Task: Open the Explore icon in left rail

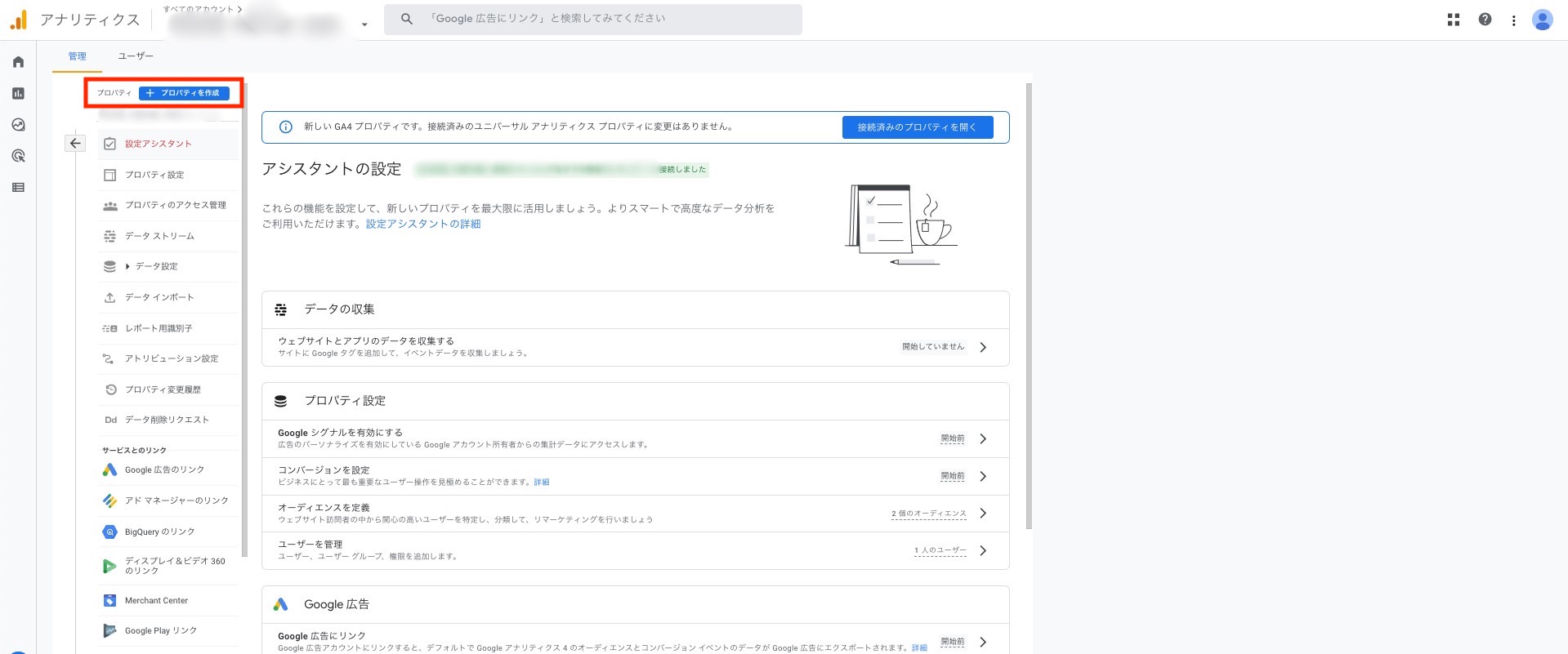Action: coord(18,125)
